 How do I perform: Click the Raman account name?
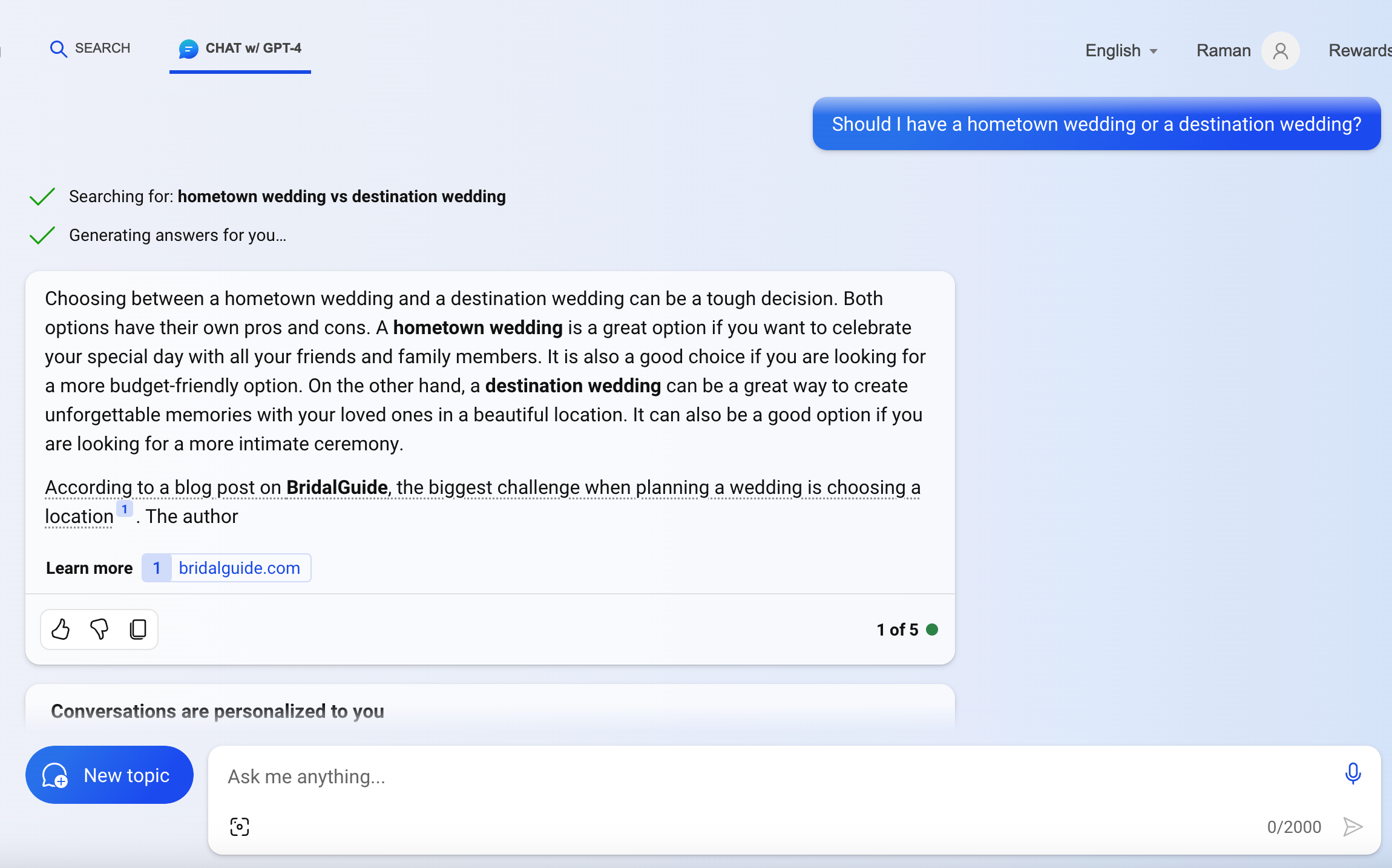(1223, 51)
